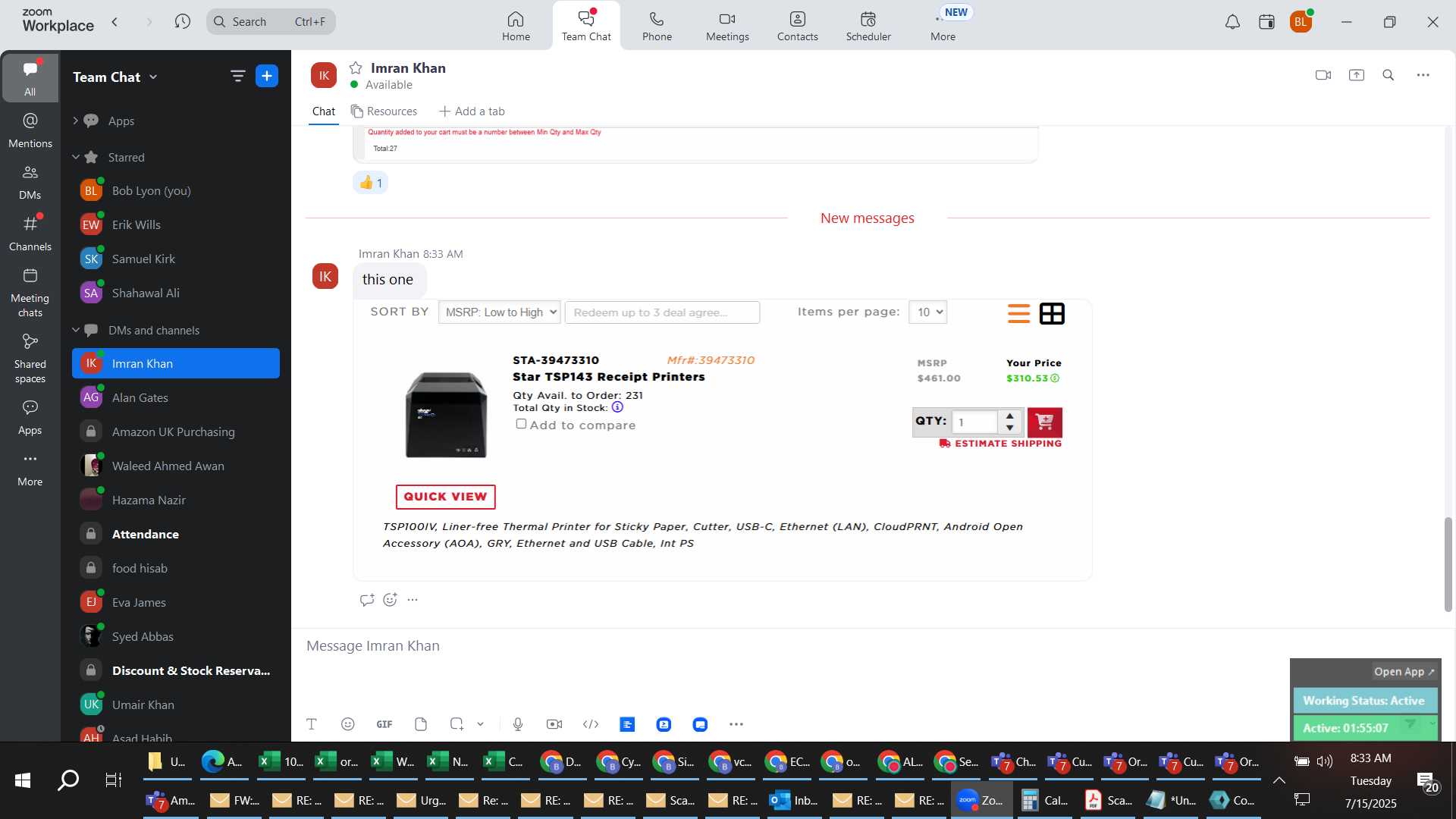
Task: Open Apps in left sidebar
Action: tap(30, 417)
